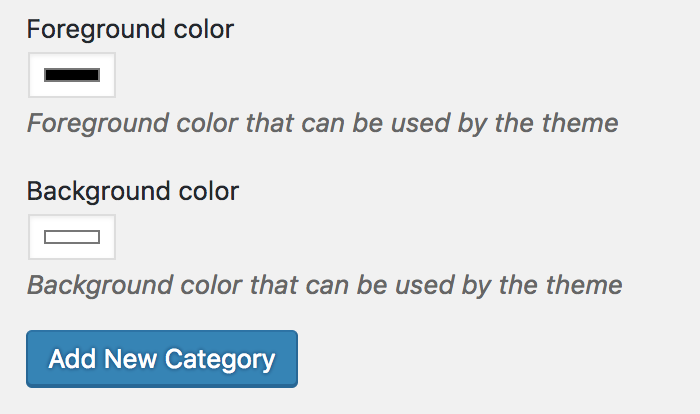This screenshot has height=414, width=700.
Task: Submit the form with Add New Category
Action: click(x=162, y=359)
